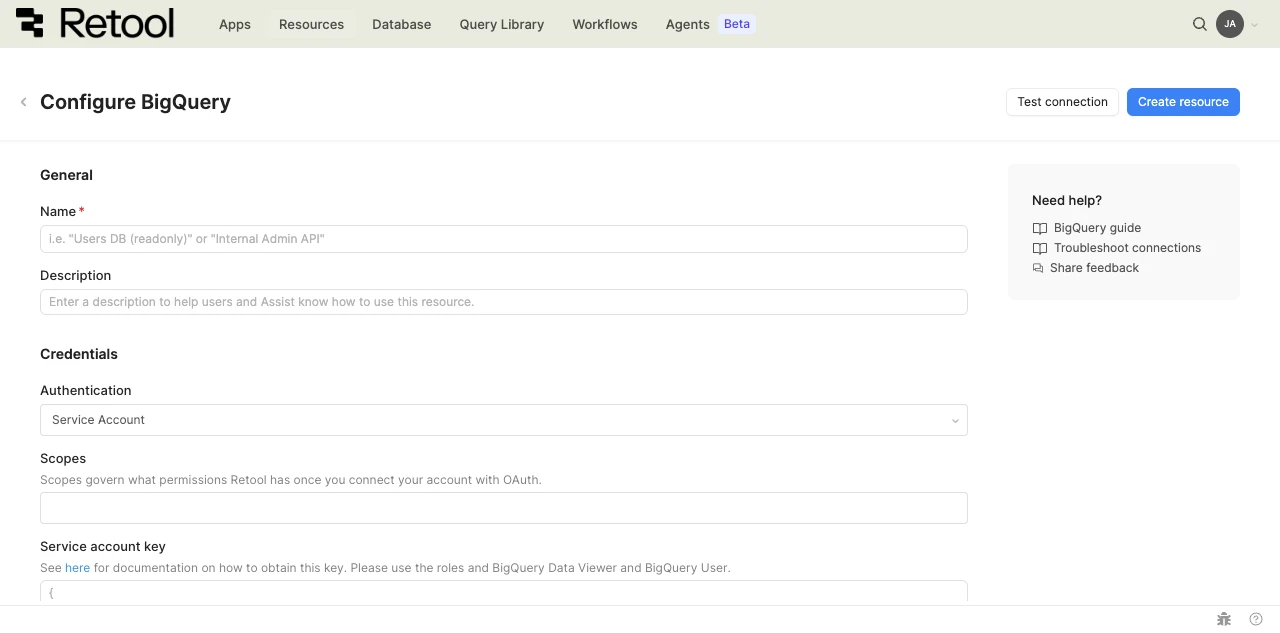
Task: Click the 'Configure BigQuery' page heading
Action: (135, 102)
